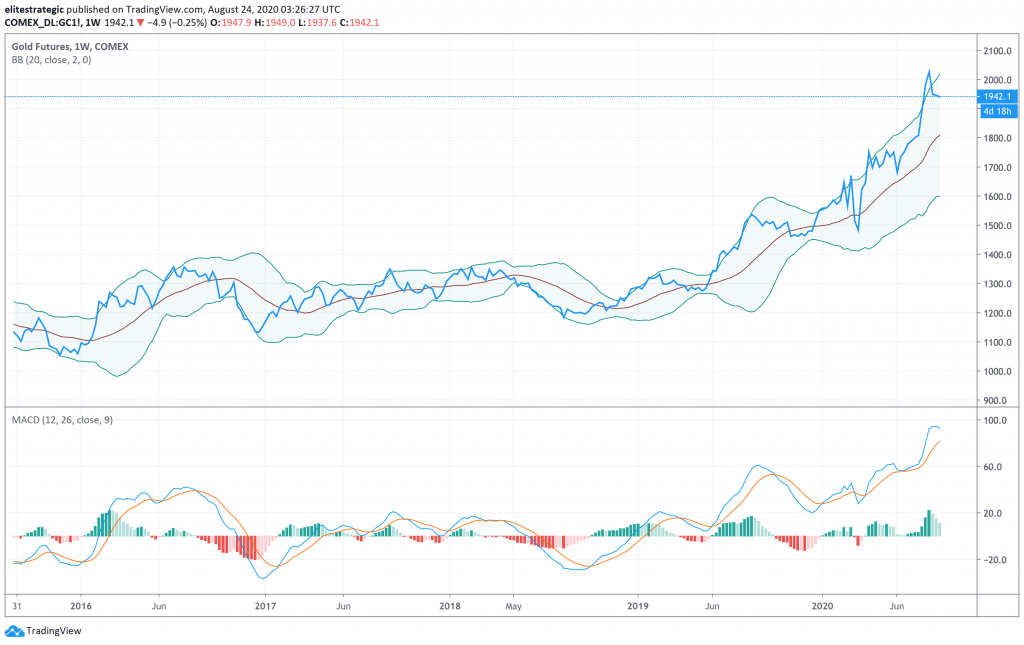
Task: Click the 1000.0 price axis label
Action: pos(997,371)
